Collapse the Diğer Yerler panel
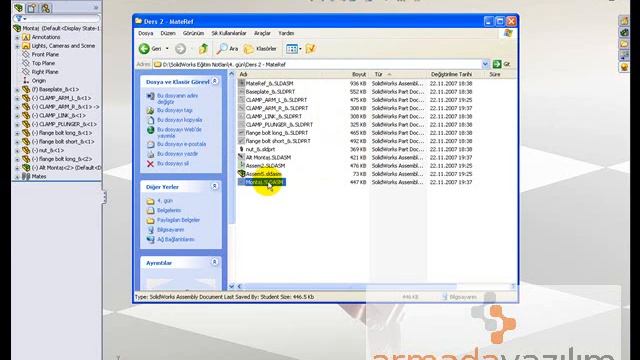640x360 pixels. click(215, 187)
